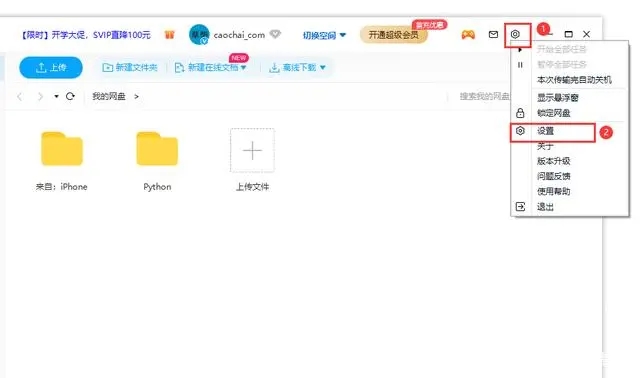Image resolution: width=640 pixels, height=378 pixels.
Task: Close the window with X
Action: pos(587,34)
